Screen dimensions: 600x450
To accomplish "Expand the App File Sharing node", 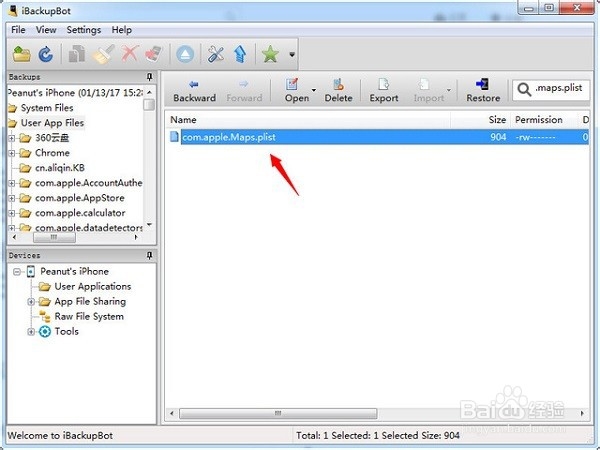I will (x=31, y=302).
